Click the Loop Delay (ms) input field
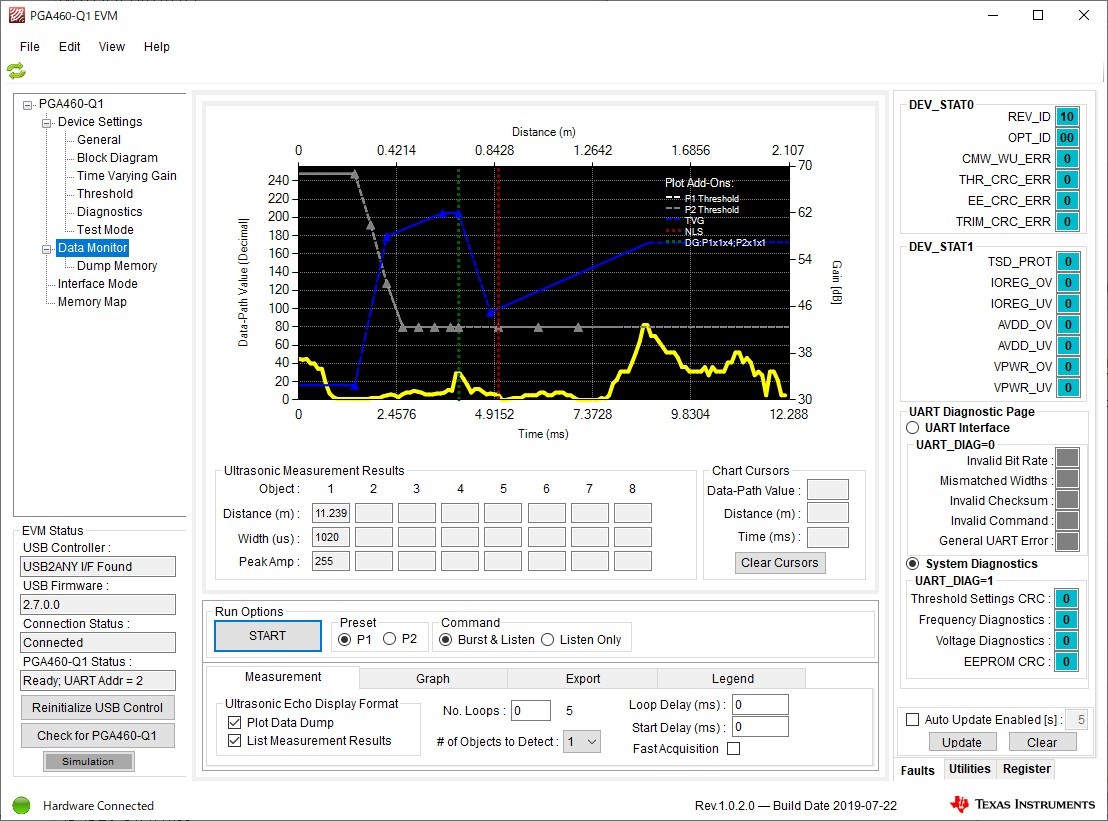The height and width of the screenshot is (821, 1108). (x=760, y=704)
